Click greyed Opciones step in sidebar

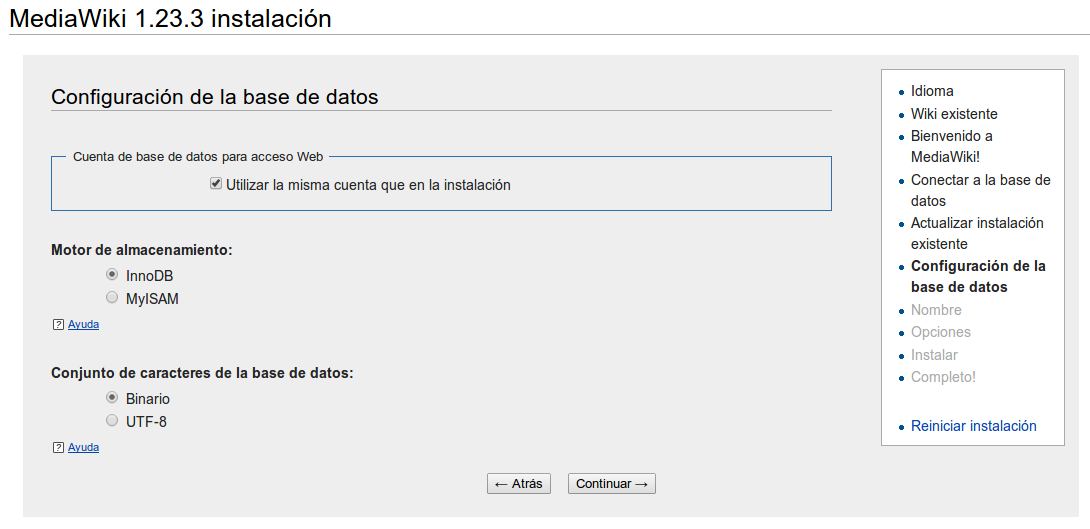[x=941, y=332]
